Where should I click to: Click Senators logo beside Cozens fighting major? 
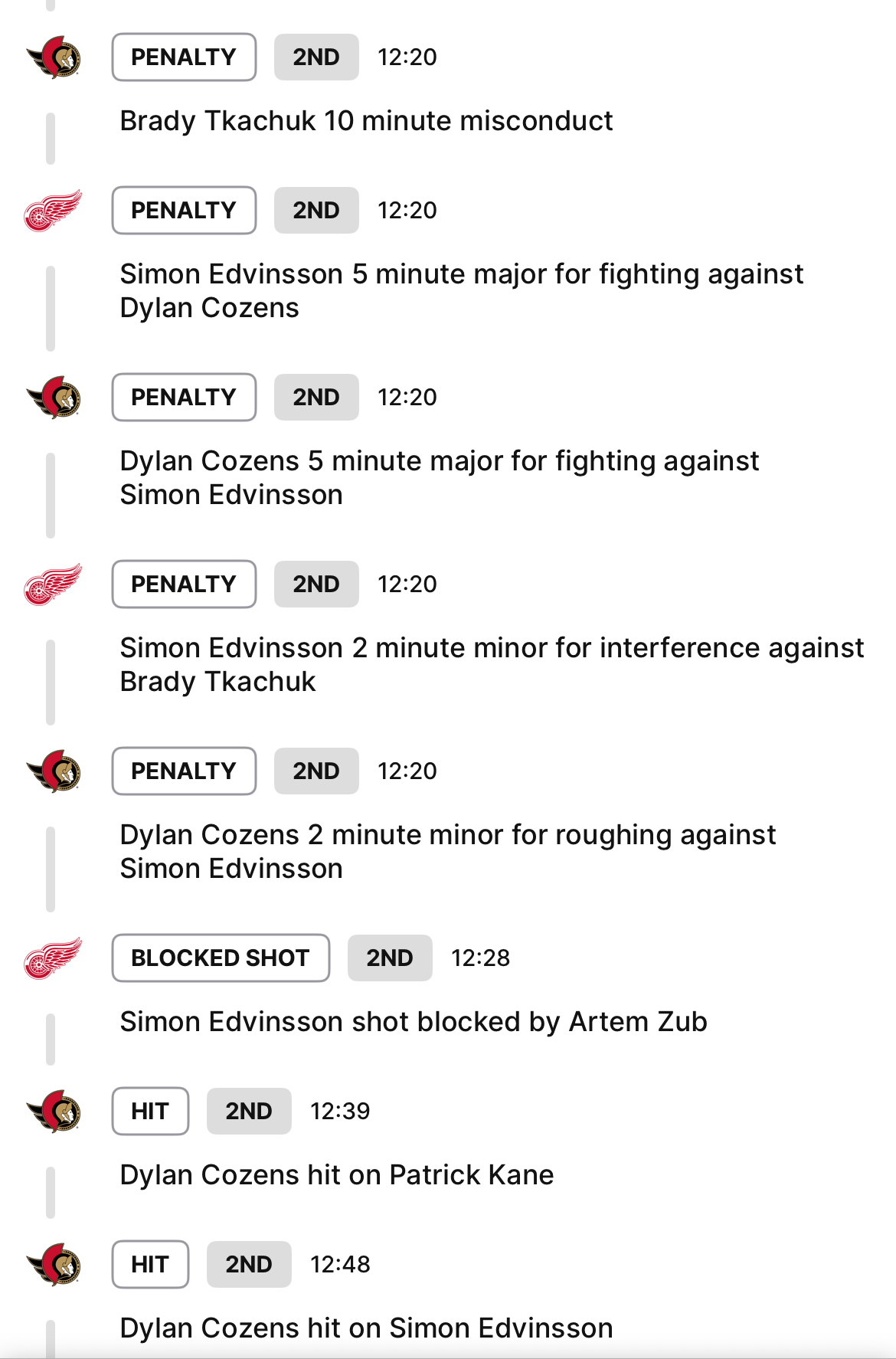pos(54,398)
